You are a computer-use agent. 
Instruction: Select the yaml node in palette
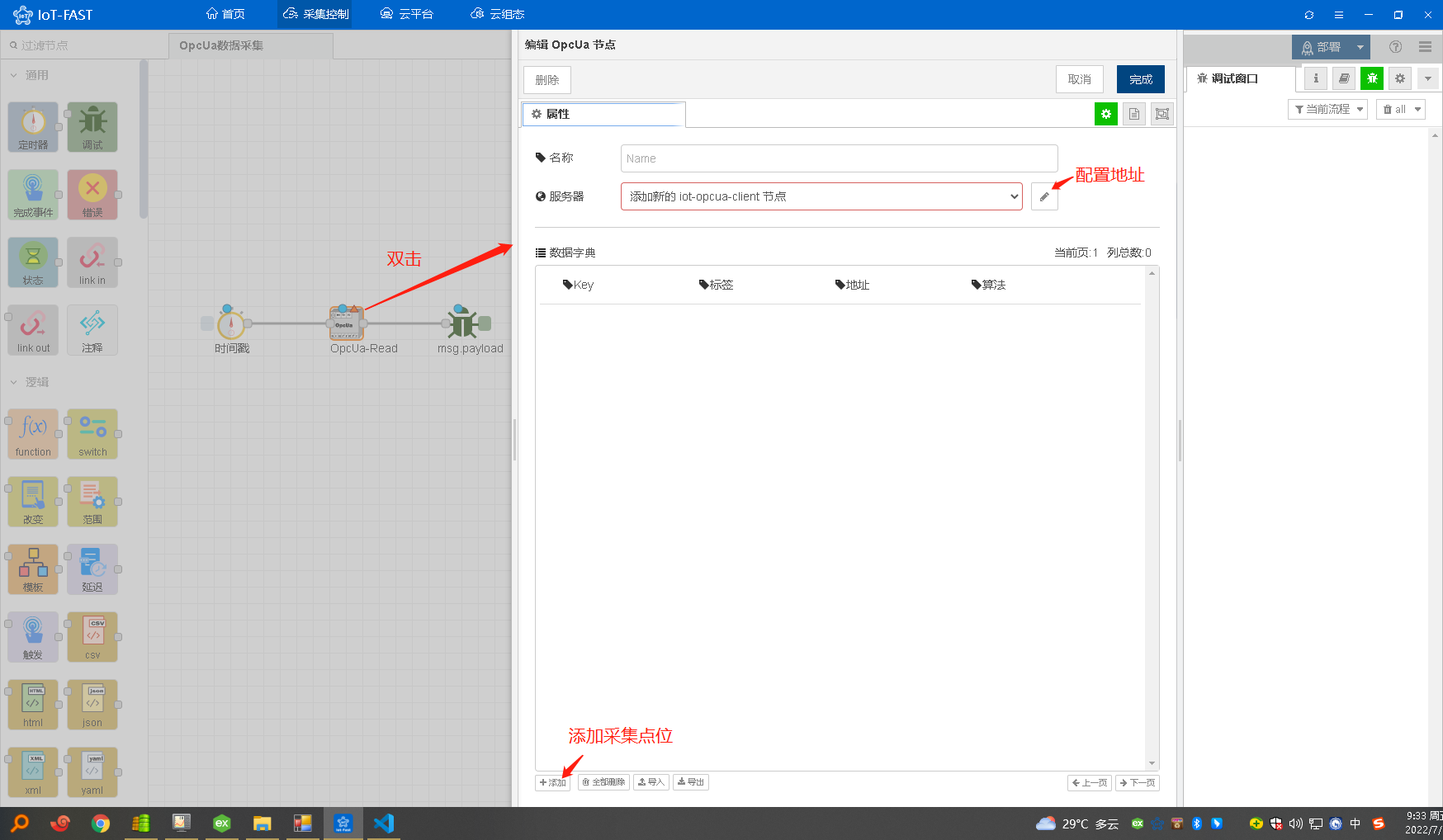(x=92, y=772)
